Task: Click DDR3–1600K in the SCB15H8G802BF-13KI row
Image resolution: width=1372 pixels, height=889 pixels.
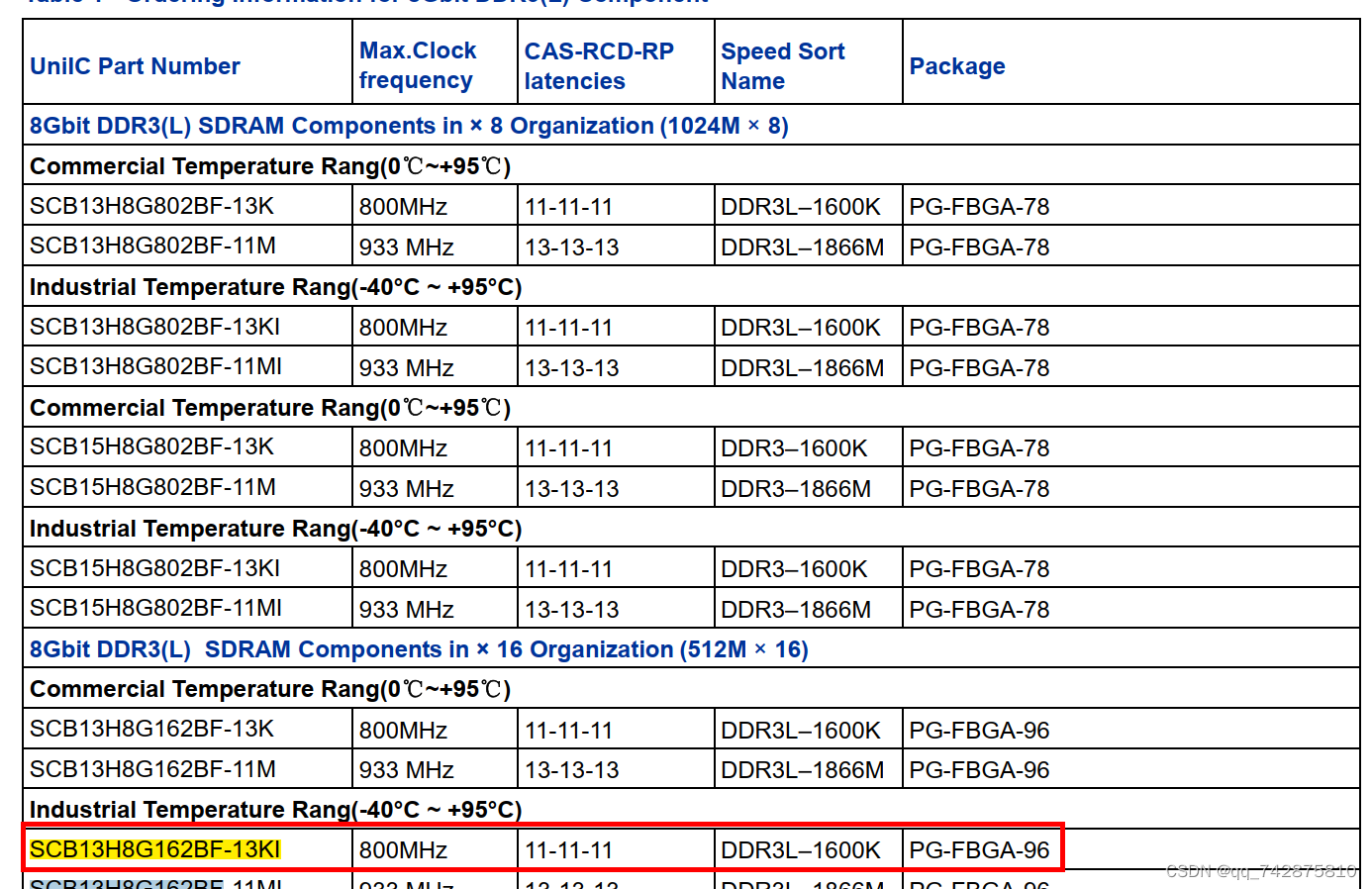Action: (x=794, y=569)
